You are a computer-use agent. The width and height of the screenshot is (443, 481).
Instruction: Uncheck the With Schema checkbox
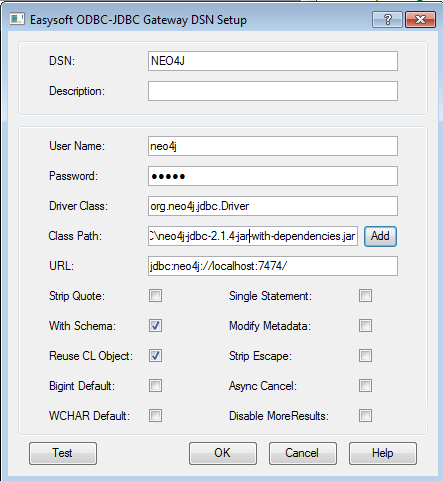pos(155,326)
